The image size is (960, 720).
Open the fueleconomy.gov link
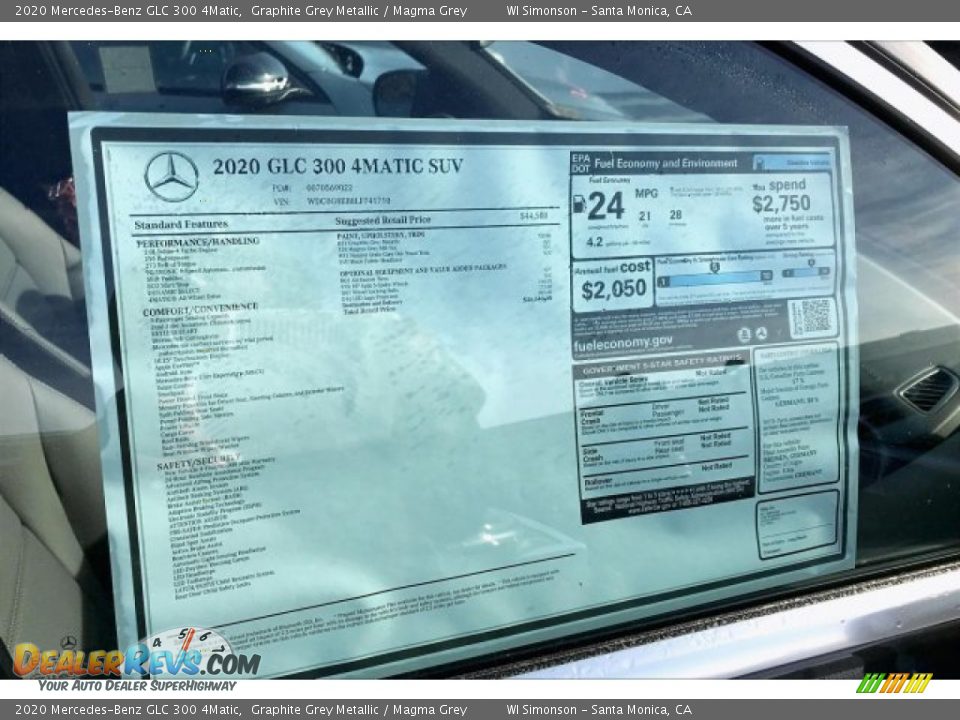point(625,342)
